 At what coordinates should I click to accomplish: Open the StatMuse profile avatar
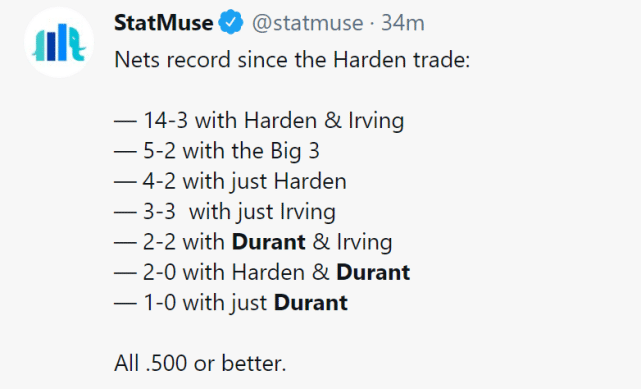tap(59, 42)
